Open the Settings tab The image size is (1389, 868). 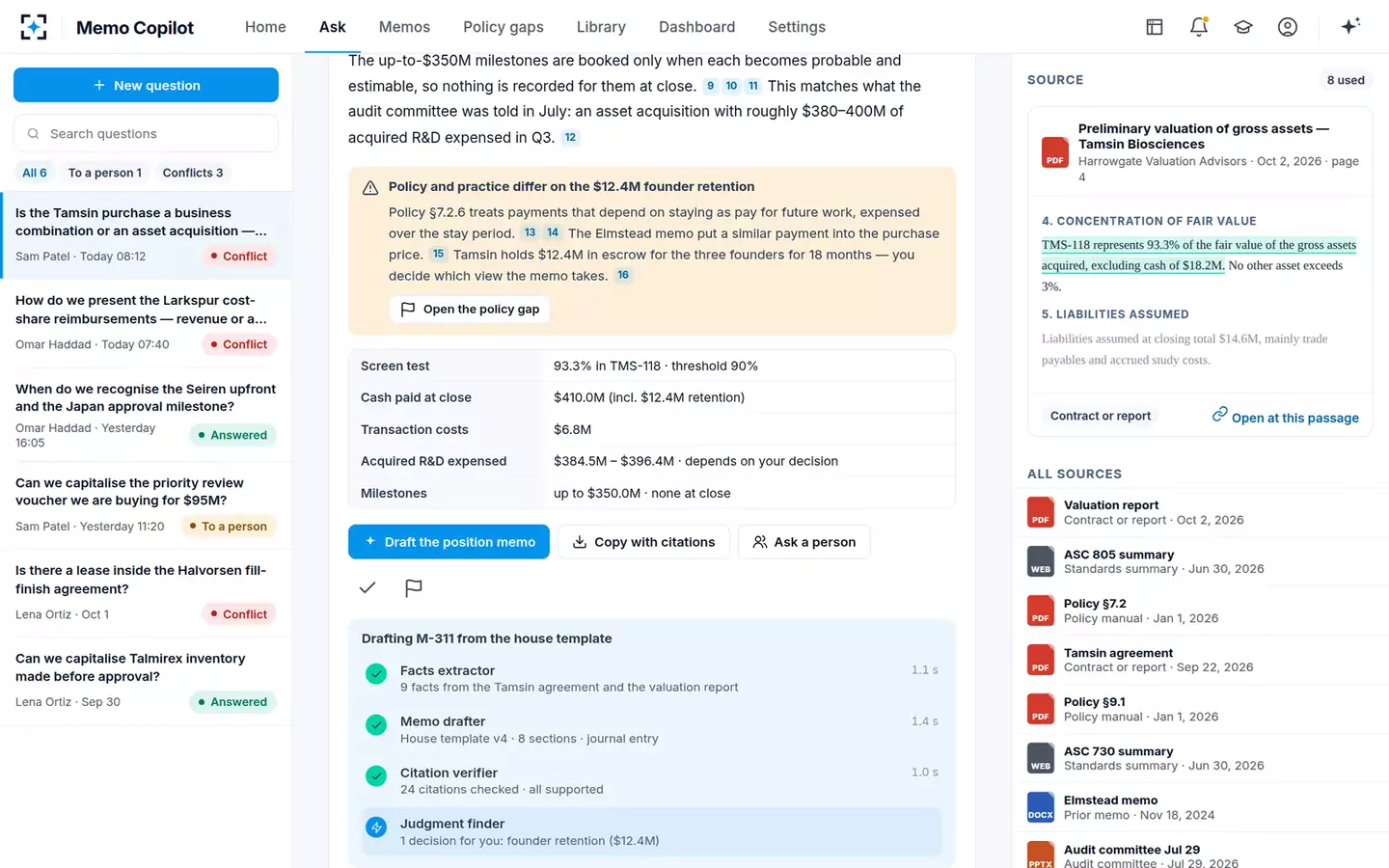[797, 27]
